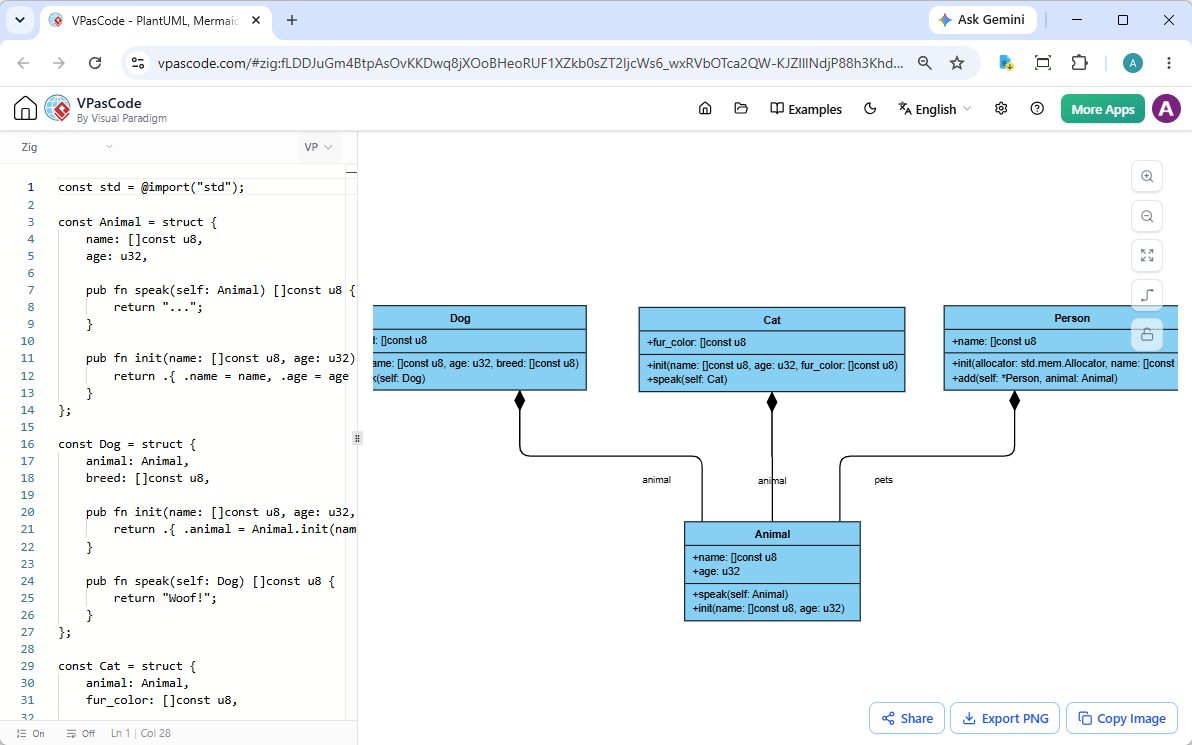Click Copy Image button
The width and height of the screenshot is (1192, 745).
(1122, 718)
